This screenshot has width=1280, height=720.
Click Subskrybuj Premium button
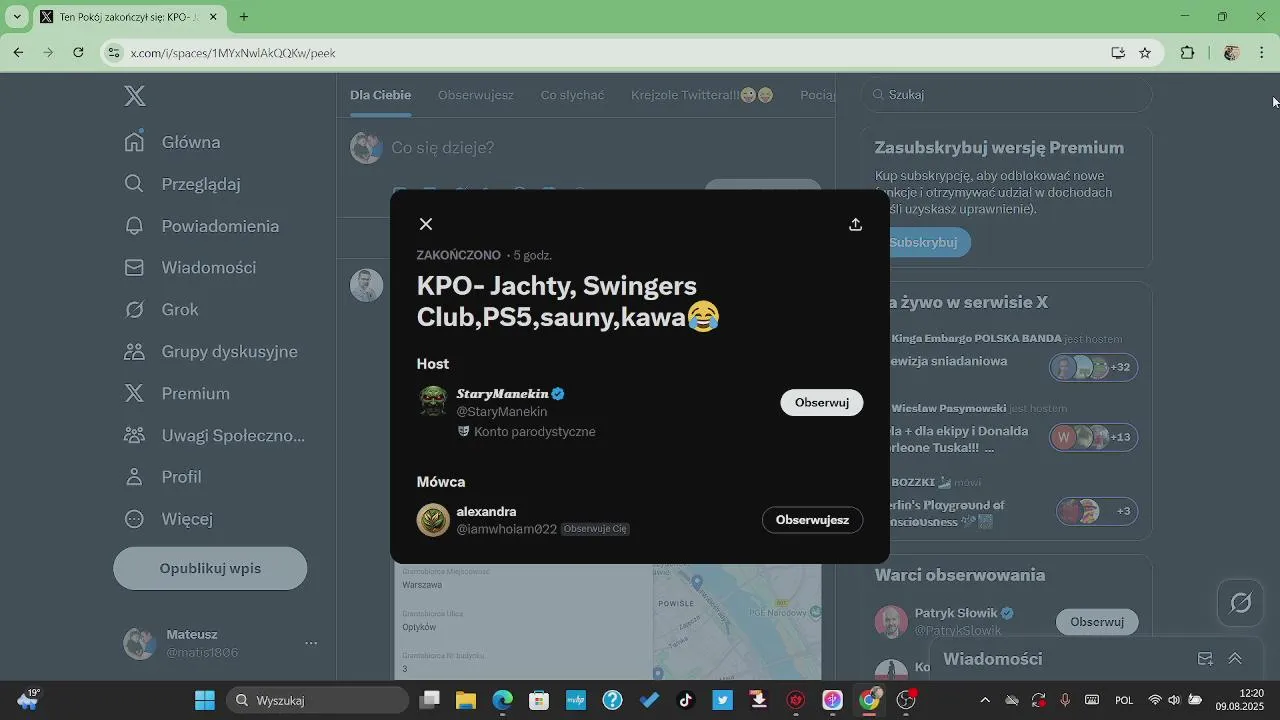923,242
